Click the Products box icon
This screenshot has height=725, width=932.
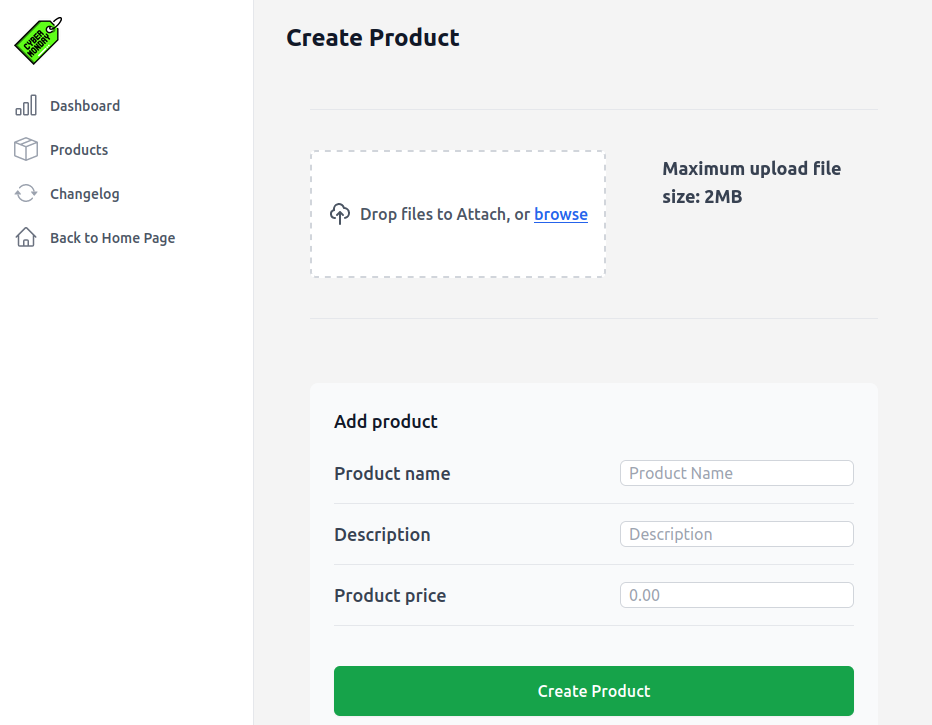coord(26,150)
